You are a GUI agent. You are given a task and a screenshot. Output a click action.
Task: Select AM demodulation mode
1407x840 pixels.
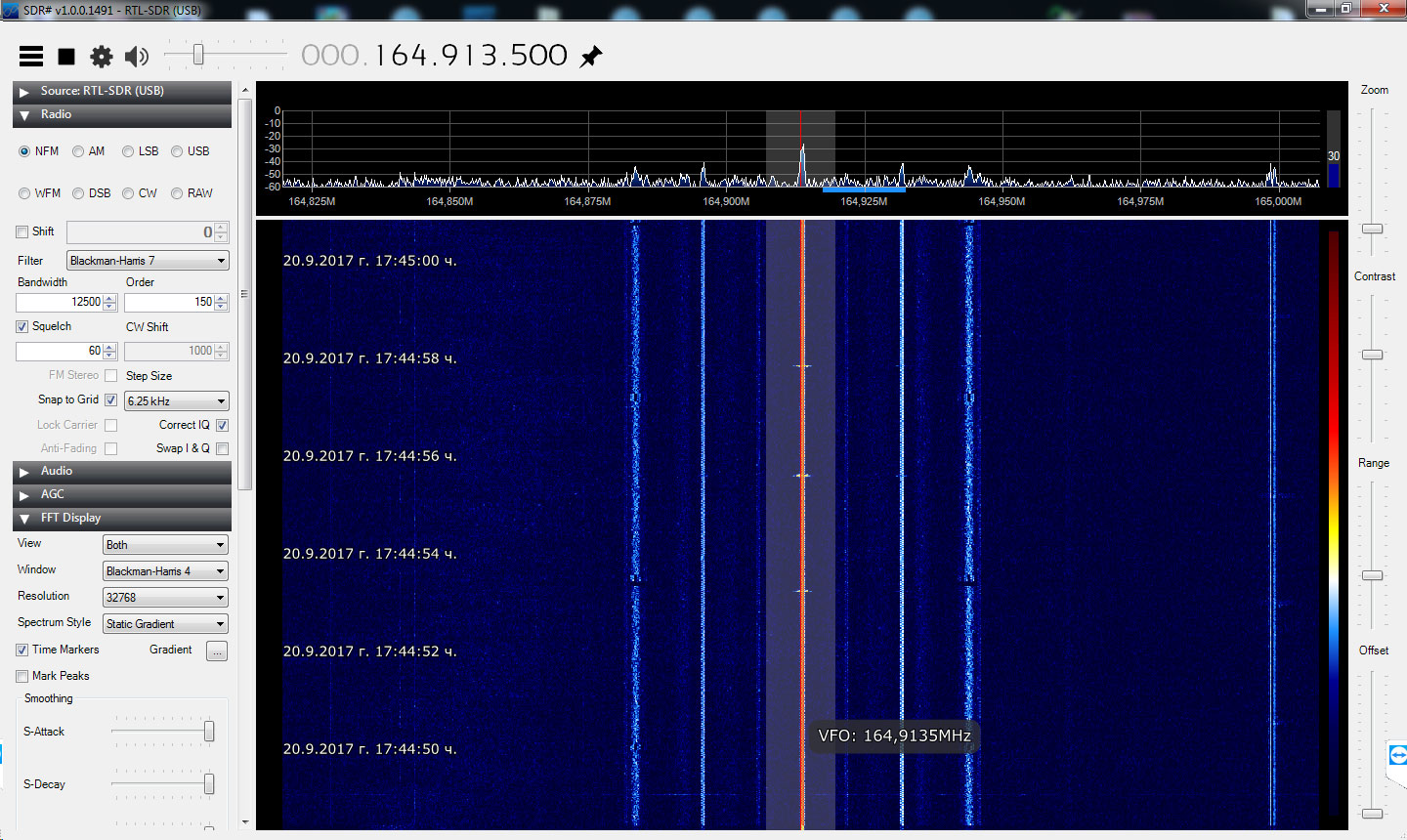89,151
